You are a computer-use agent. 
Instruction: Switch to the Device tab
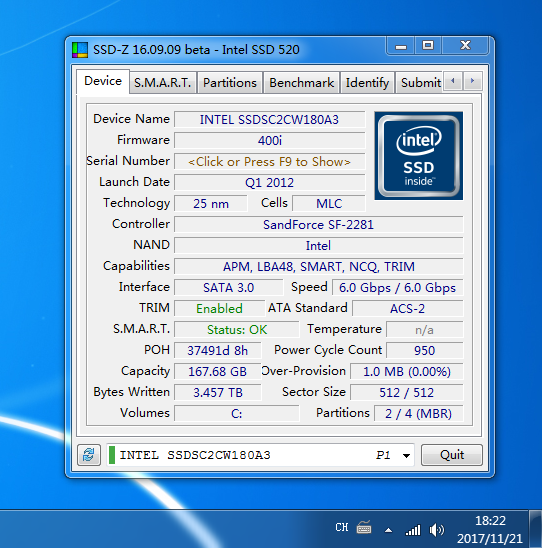click(x=103, y=81)
